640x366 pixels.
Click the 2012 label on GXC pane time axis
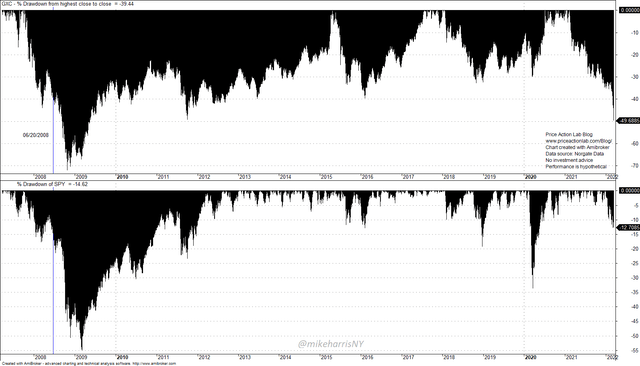tap(204, 177)
